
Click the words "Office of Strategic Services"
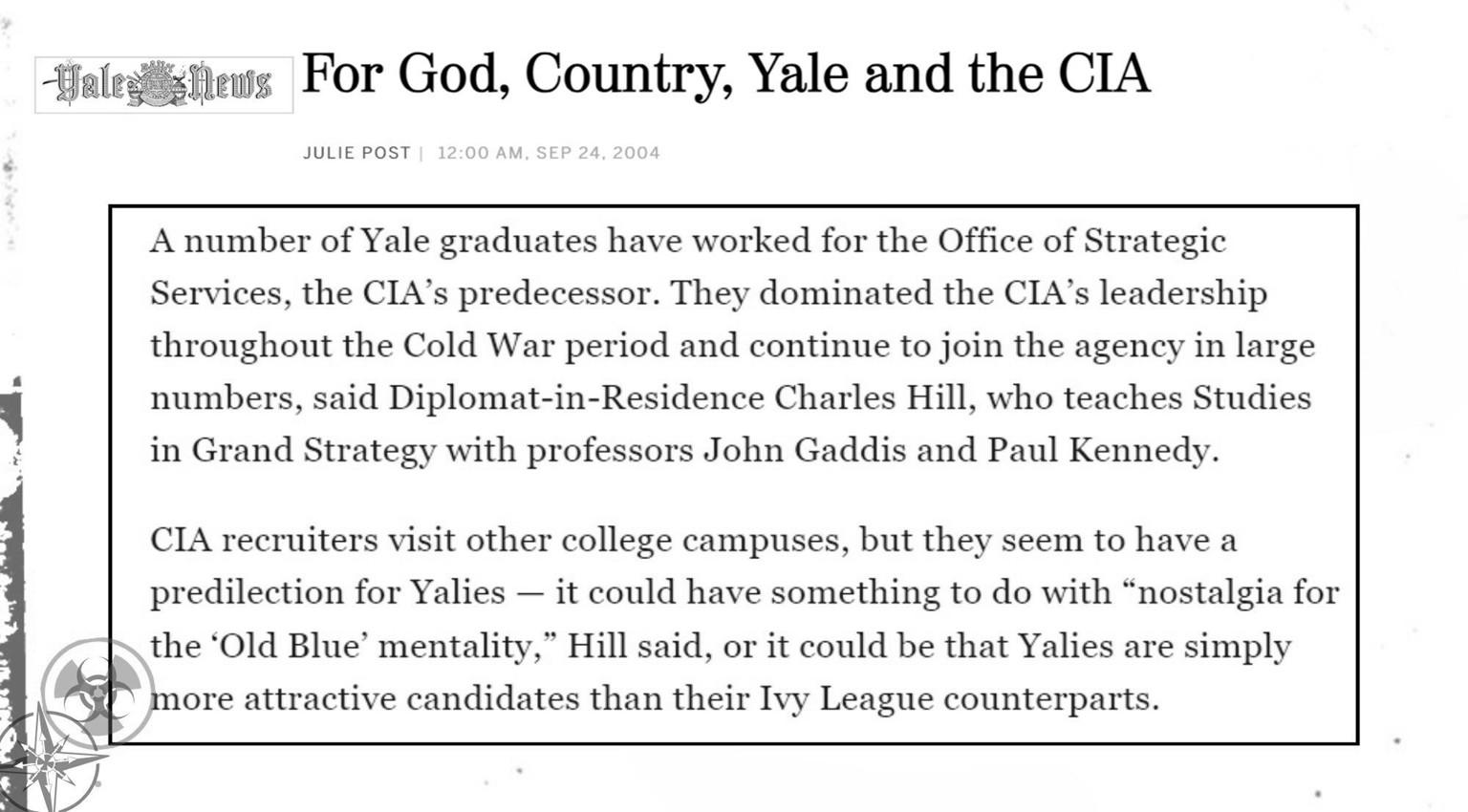(1081, 241)
